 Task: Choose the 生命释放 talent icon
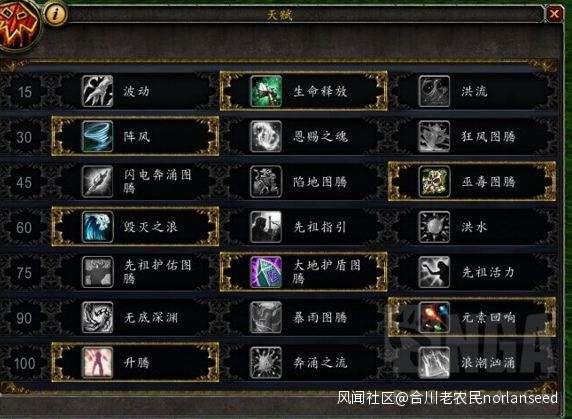[x=266, y=91]
